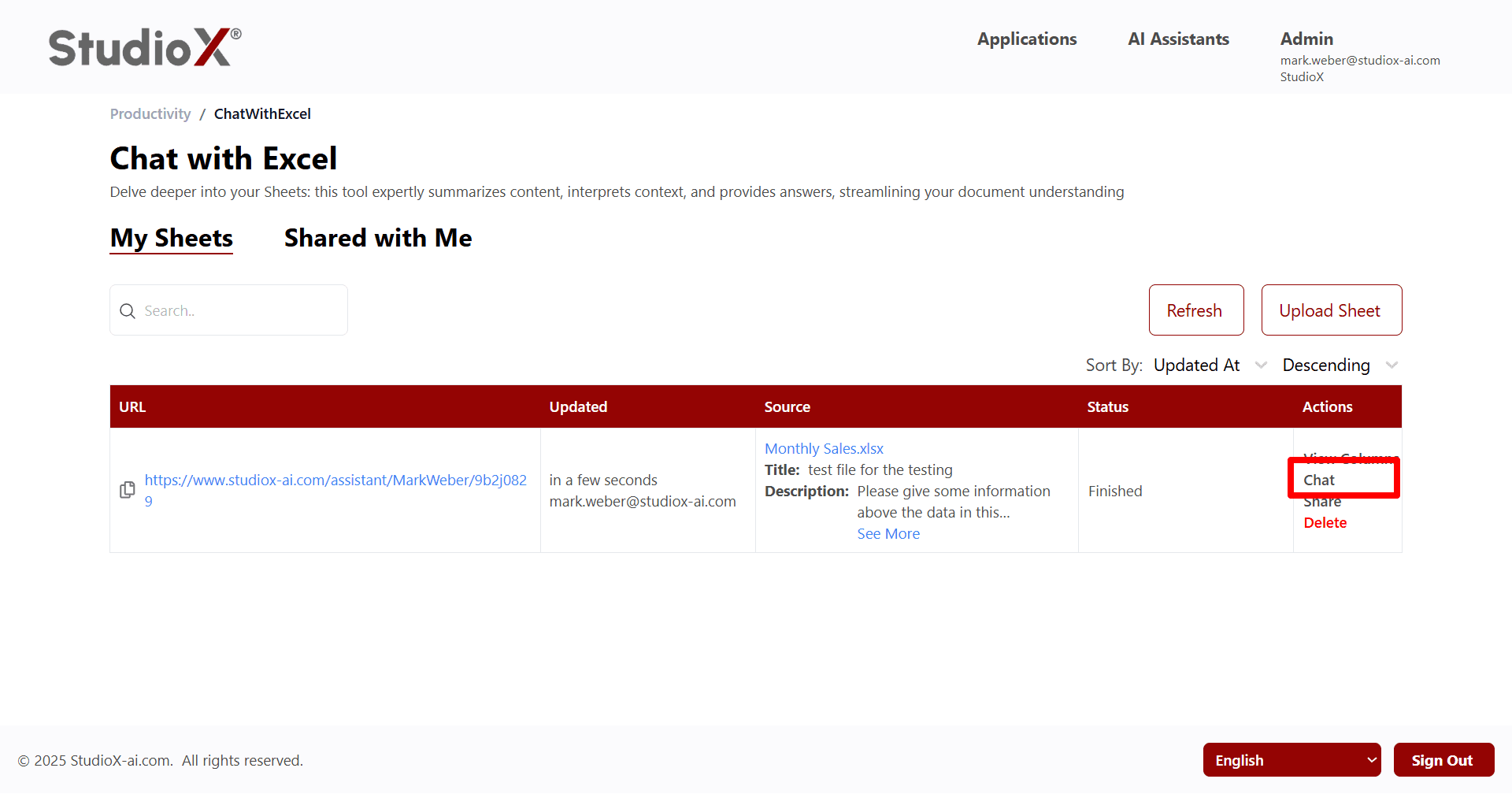Screen dimensions: 1512x794
Task: Open the studiox-ai.com assistant URL link
Action: (x=335, y=480)
